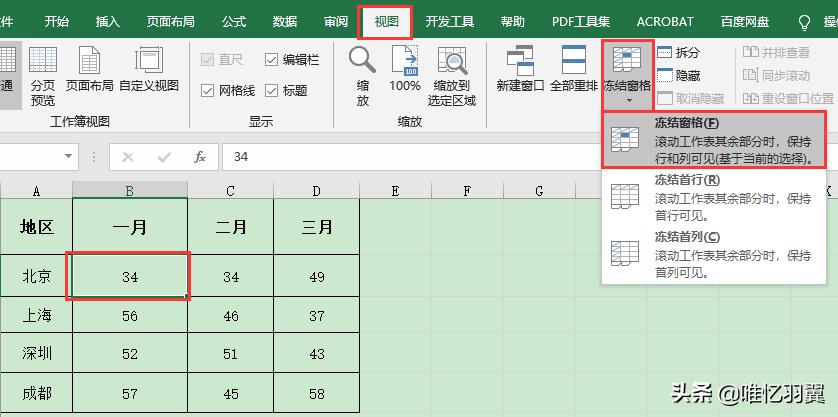
Task: Open the 开始 Home tab
Action: click(56, 22)
